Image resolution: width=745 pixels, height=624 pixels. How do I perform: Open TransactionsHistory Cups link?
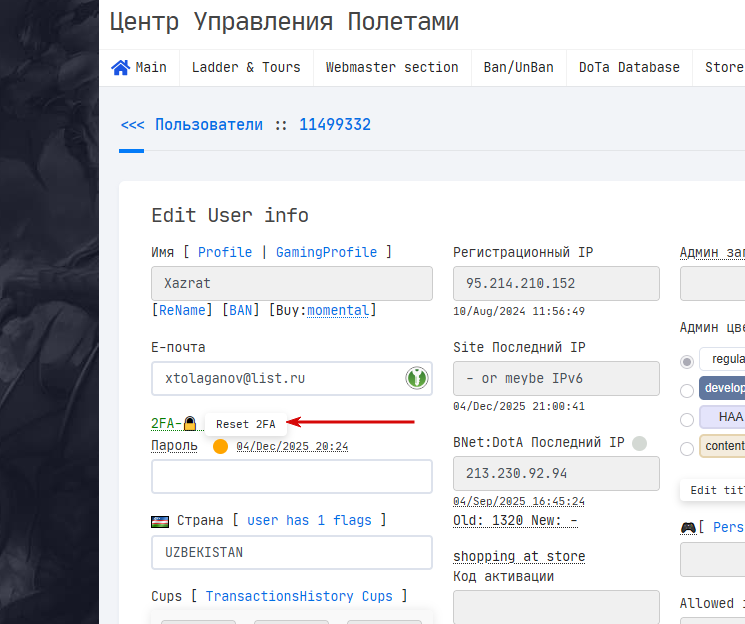(299, 596)
